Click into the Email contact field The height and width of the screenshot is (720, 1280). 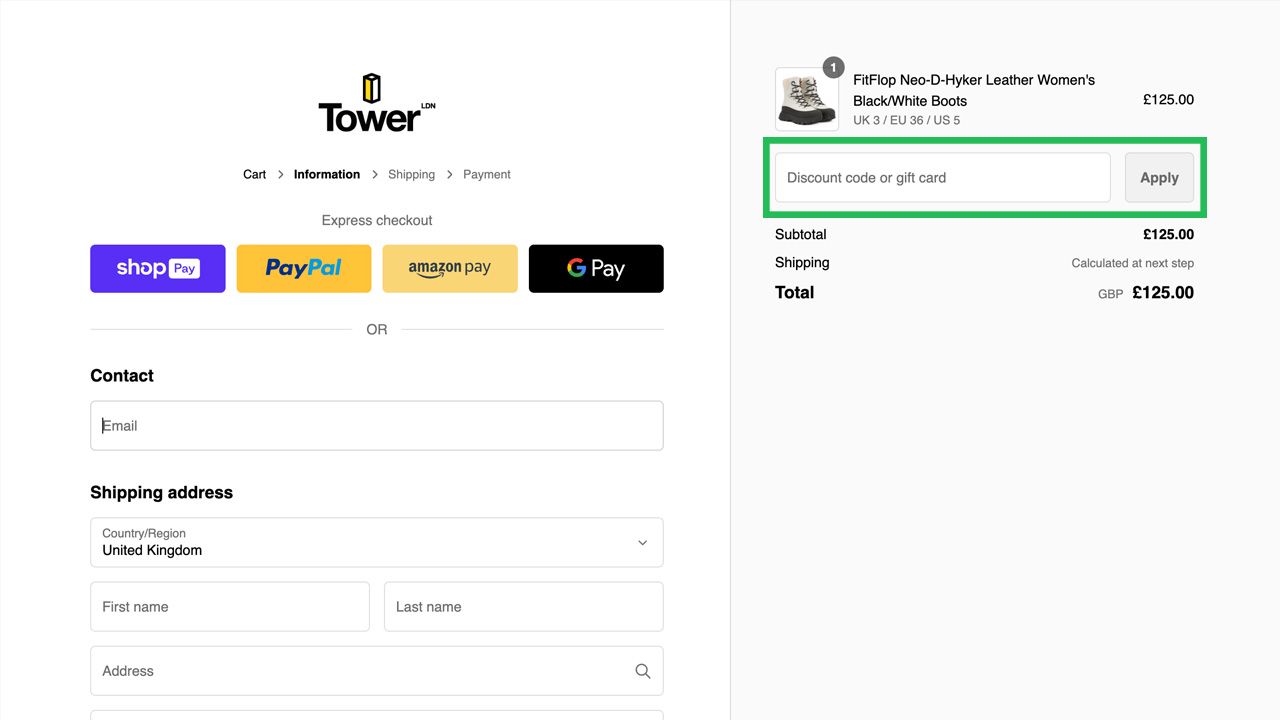click(x=377, y=426)
